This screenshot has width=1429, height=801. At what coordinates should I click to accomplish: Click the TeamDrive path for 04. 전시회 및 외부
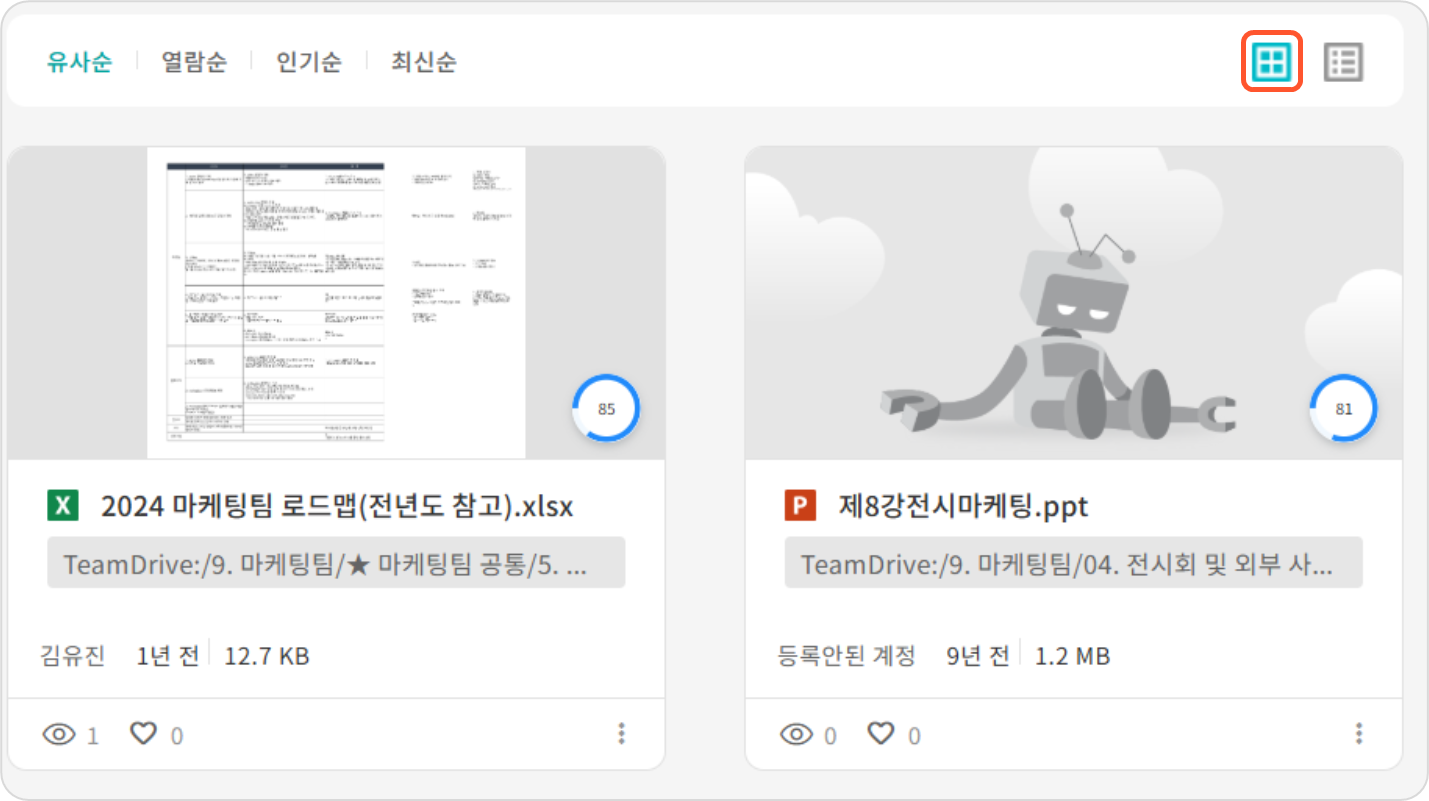point(1073,563)
